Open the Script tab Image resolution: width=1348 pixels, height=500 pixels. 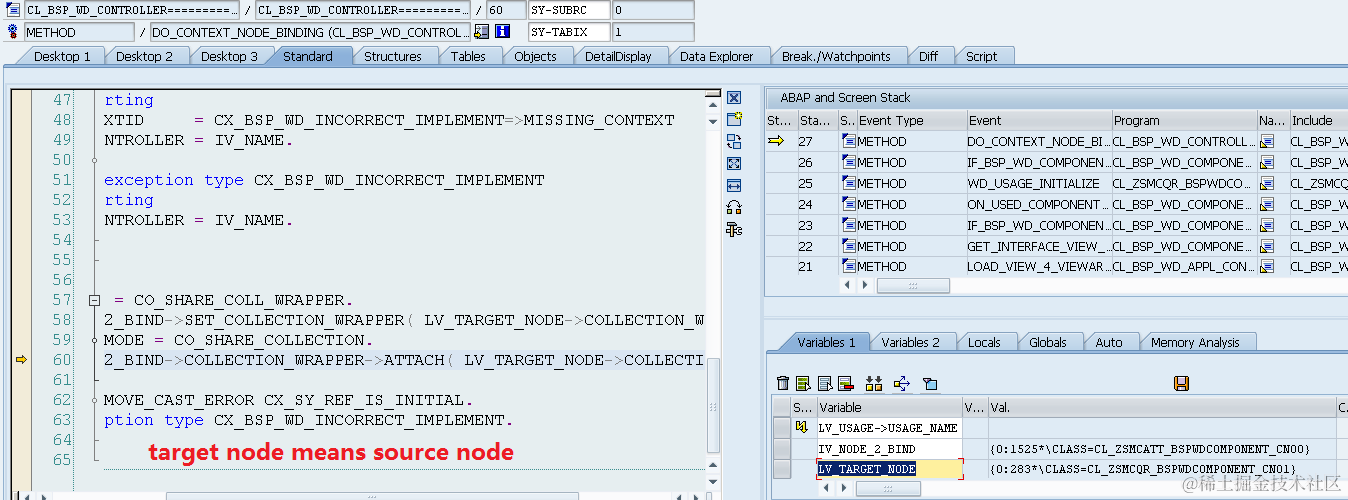[981, 56]
